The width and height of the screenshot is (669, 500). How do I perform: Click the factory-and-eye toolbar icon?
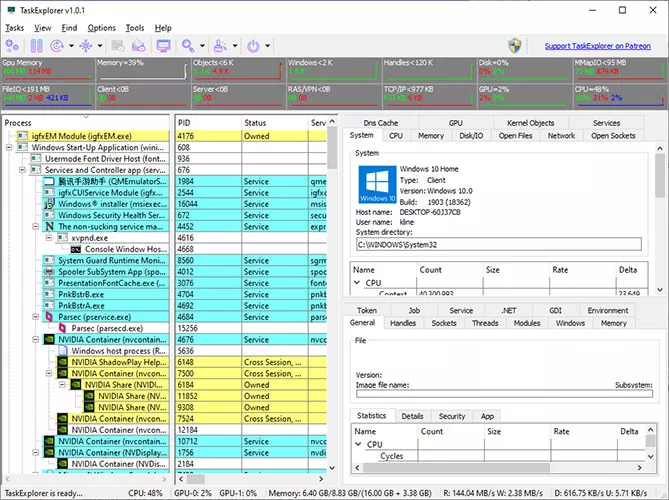point(139,46)
